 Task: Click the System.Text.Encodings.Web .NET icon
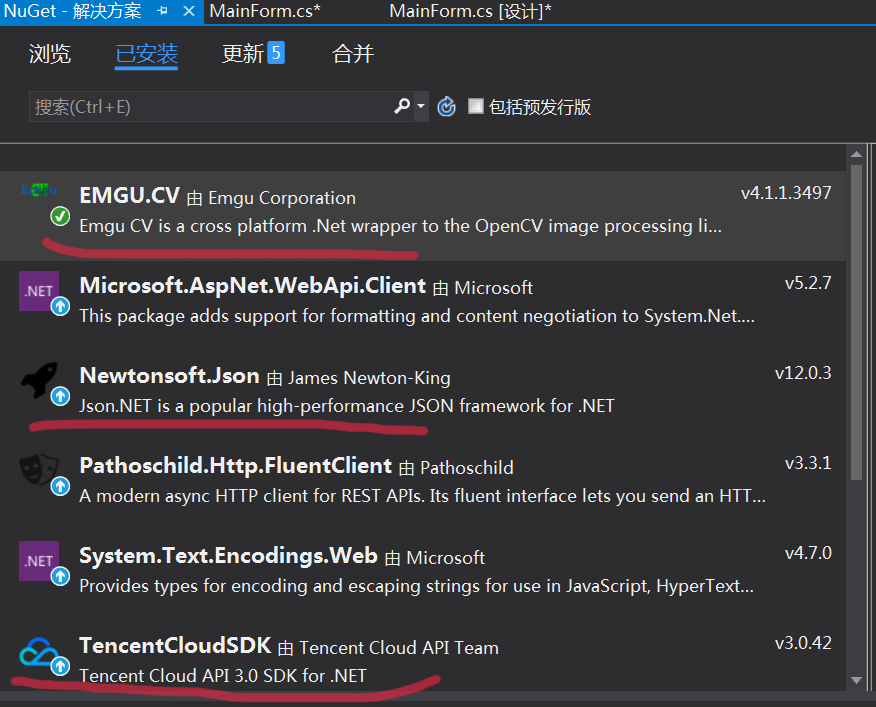coord(38,561)
